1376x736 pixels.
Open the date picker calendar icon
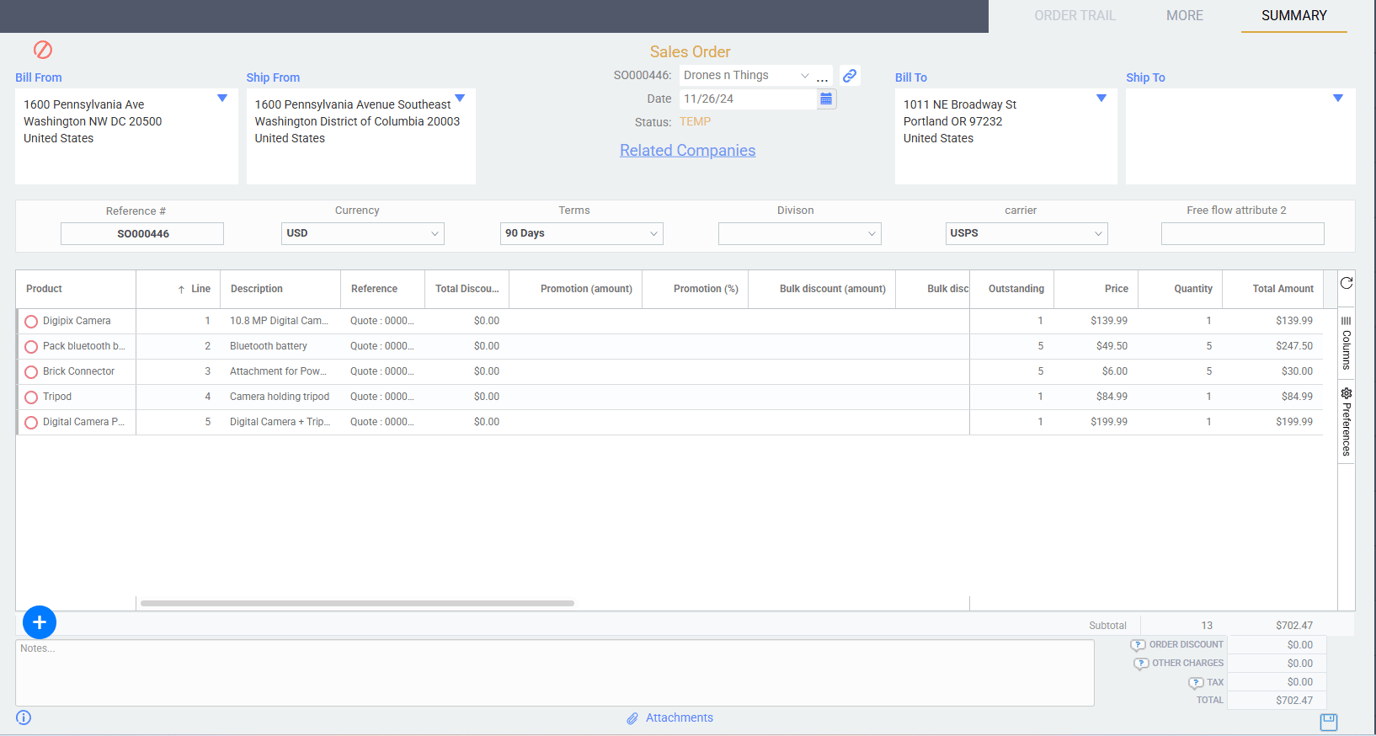click(x=826, y=99)
